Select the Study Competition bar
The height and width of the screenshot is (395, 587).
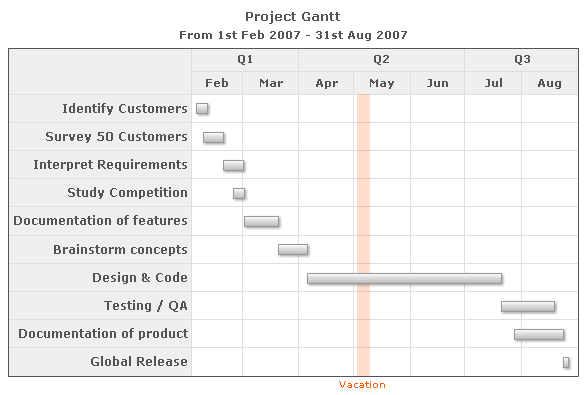[x=239, y=194]
